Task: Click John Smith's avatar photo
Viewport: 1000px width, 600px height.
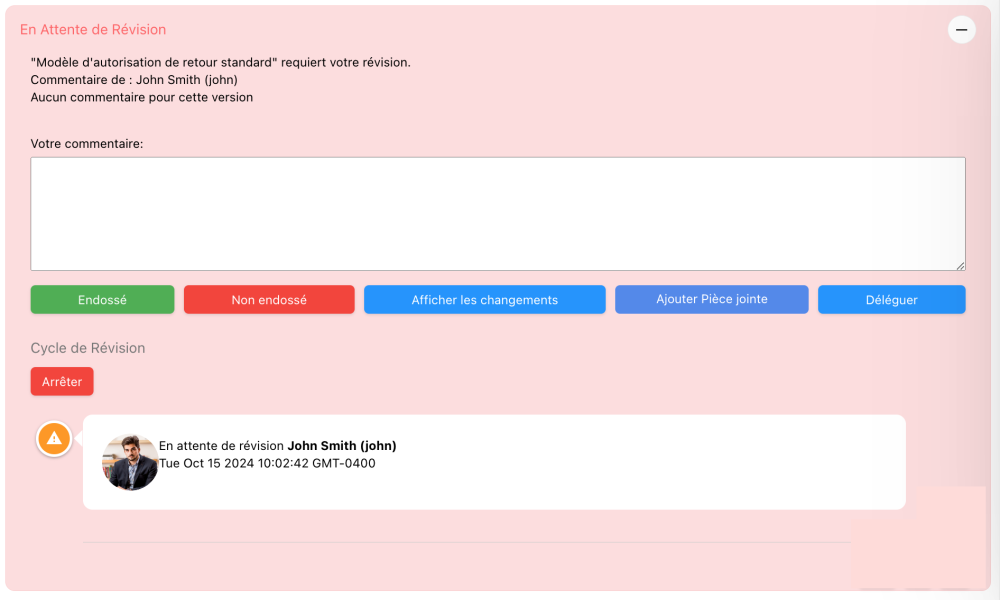Action: [x=130, y=462]
